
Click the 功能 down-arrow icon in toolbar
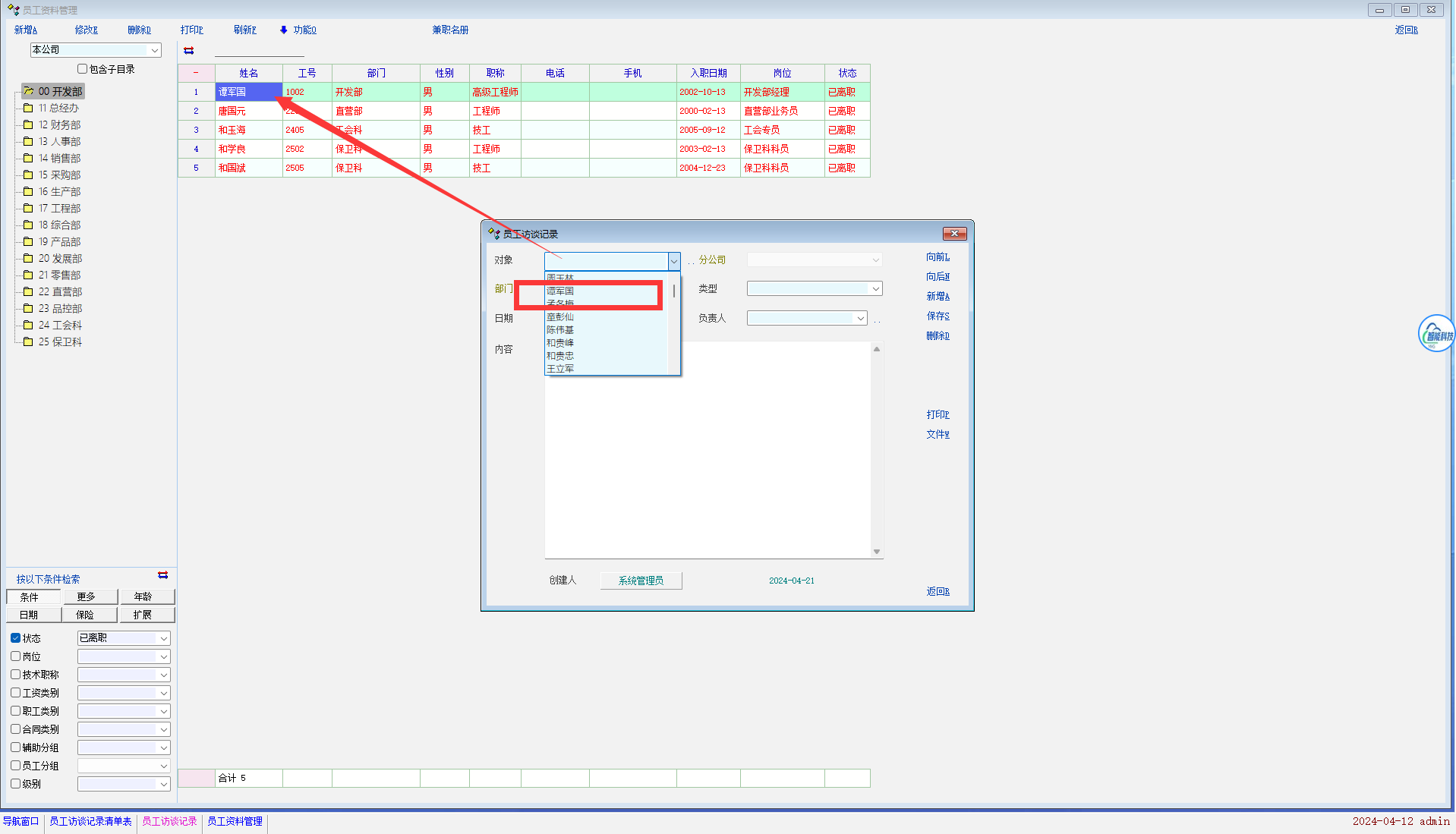[284, 30]
